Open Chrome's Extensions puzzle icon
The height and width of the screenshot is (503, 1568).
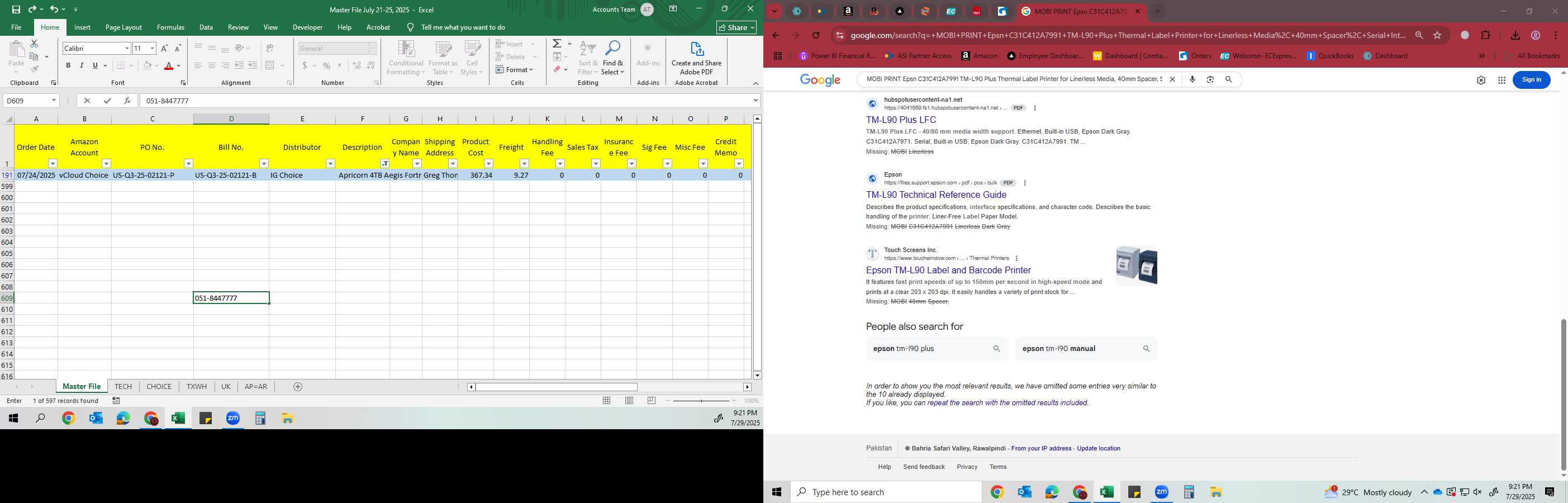click(1486, 35)
